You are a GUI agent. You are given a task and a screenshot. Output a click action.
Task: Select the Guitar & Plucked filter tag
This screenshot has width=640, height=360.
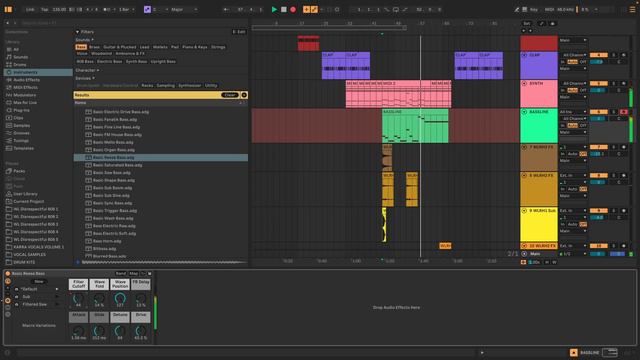(120, 47)
